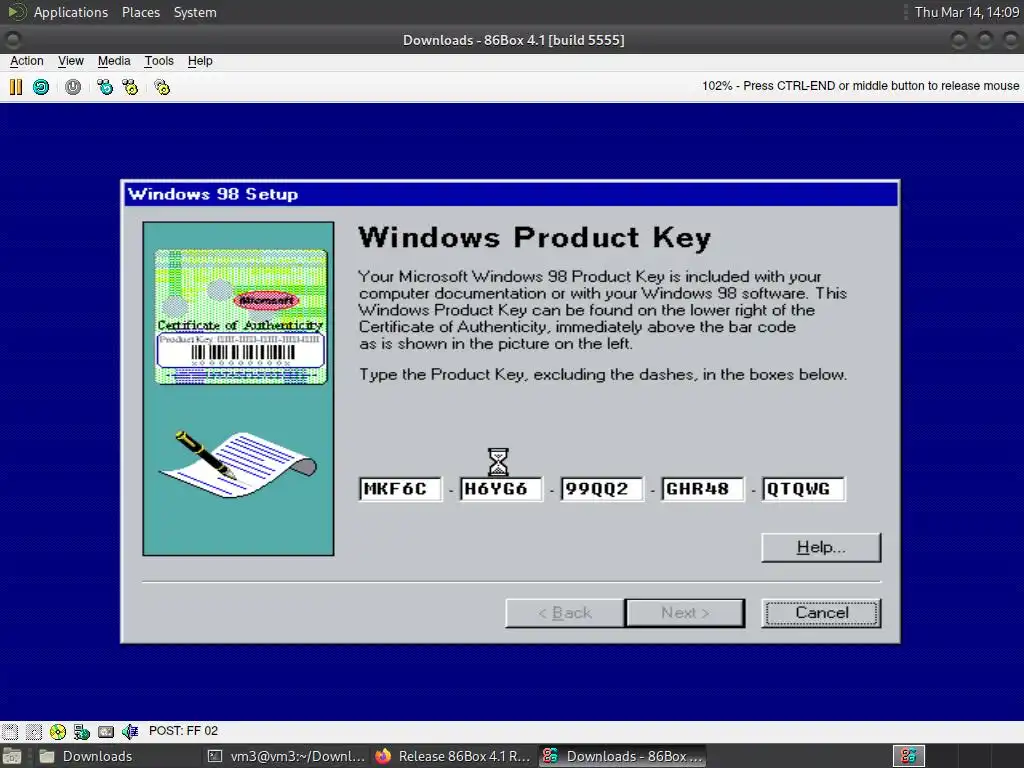Open the View menu
Screen dimensions: 1024x768
(x=71, y=61)
